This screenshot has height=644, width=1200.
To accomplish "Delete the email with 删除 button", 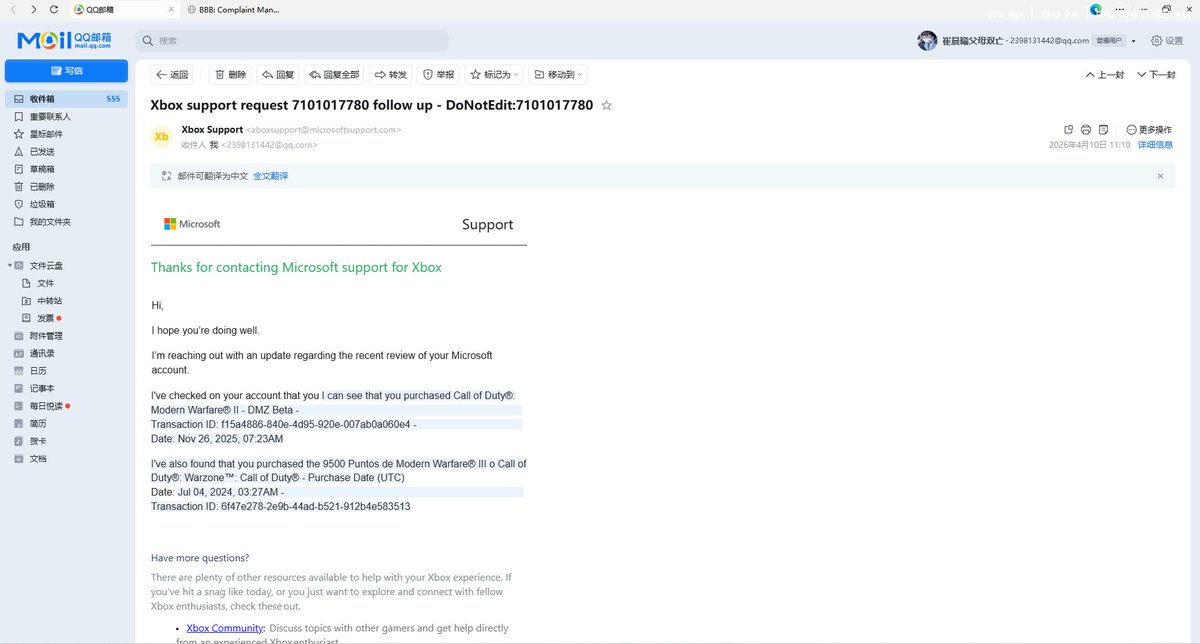I will point(230,74).
